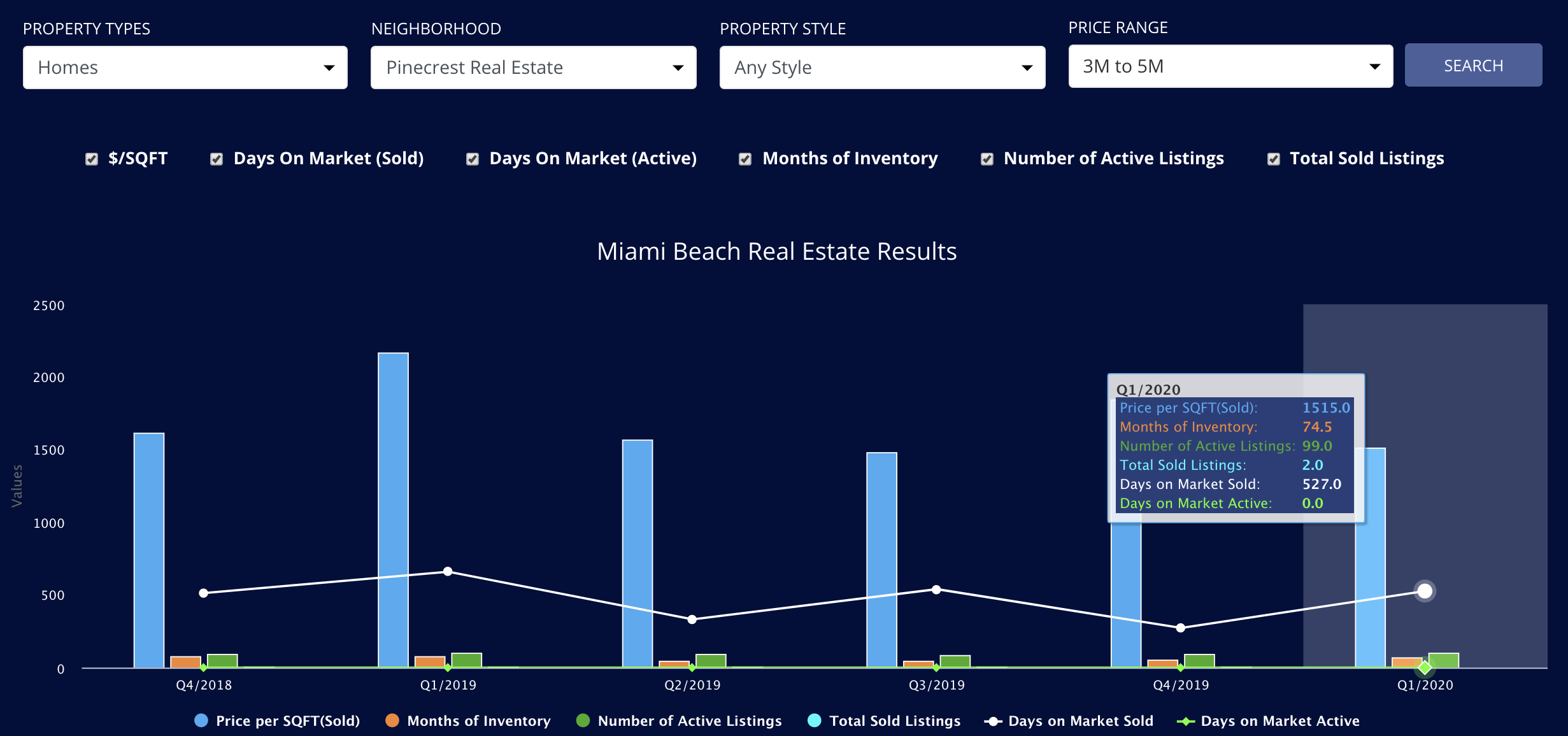Uncheck the Number of Active Listings checkbox
The width and height of the screenshot is (1568, 736).
point(987,159)
